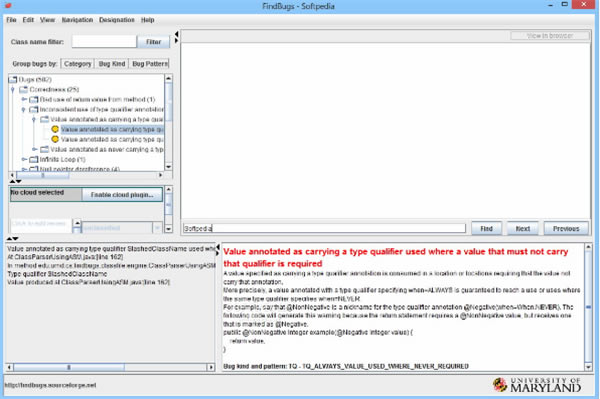Click divider arrows below the bug tree

point(15,181)
